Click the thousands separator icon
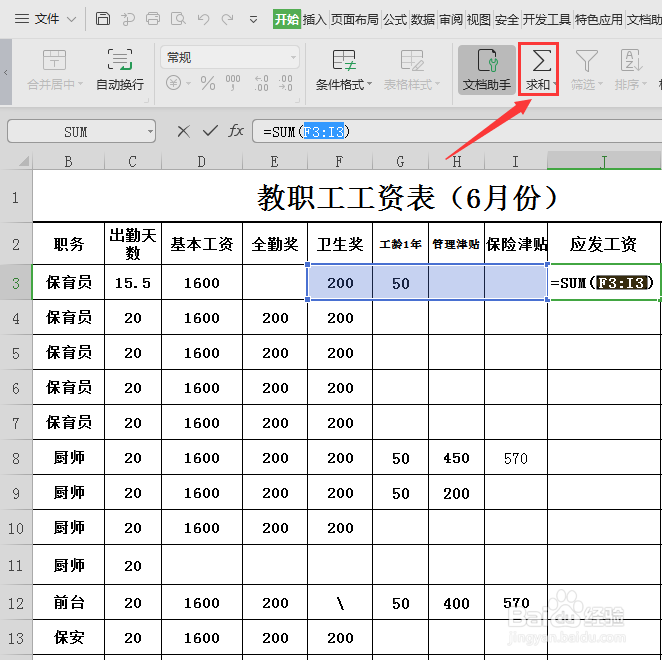The width and height of the screenshot is (662, 660). [233, 83]
